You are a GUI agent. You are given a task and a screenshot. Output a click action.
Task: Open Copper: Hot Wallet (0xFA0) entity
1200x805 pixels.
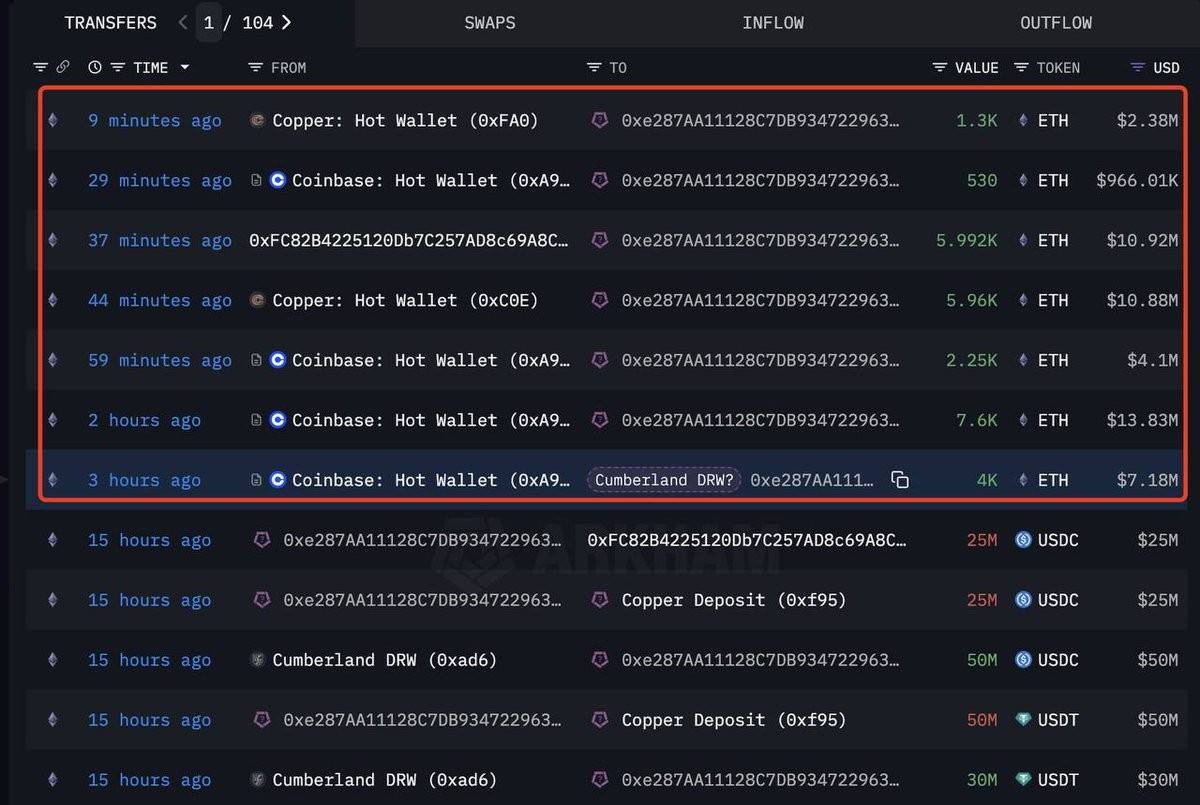click(405, 120)
